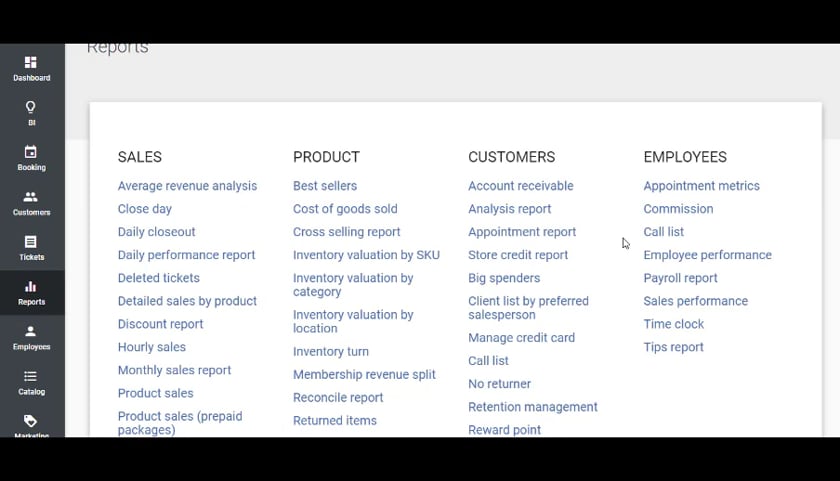
Task: Open the Booking calendar icon
Action: 31,152
